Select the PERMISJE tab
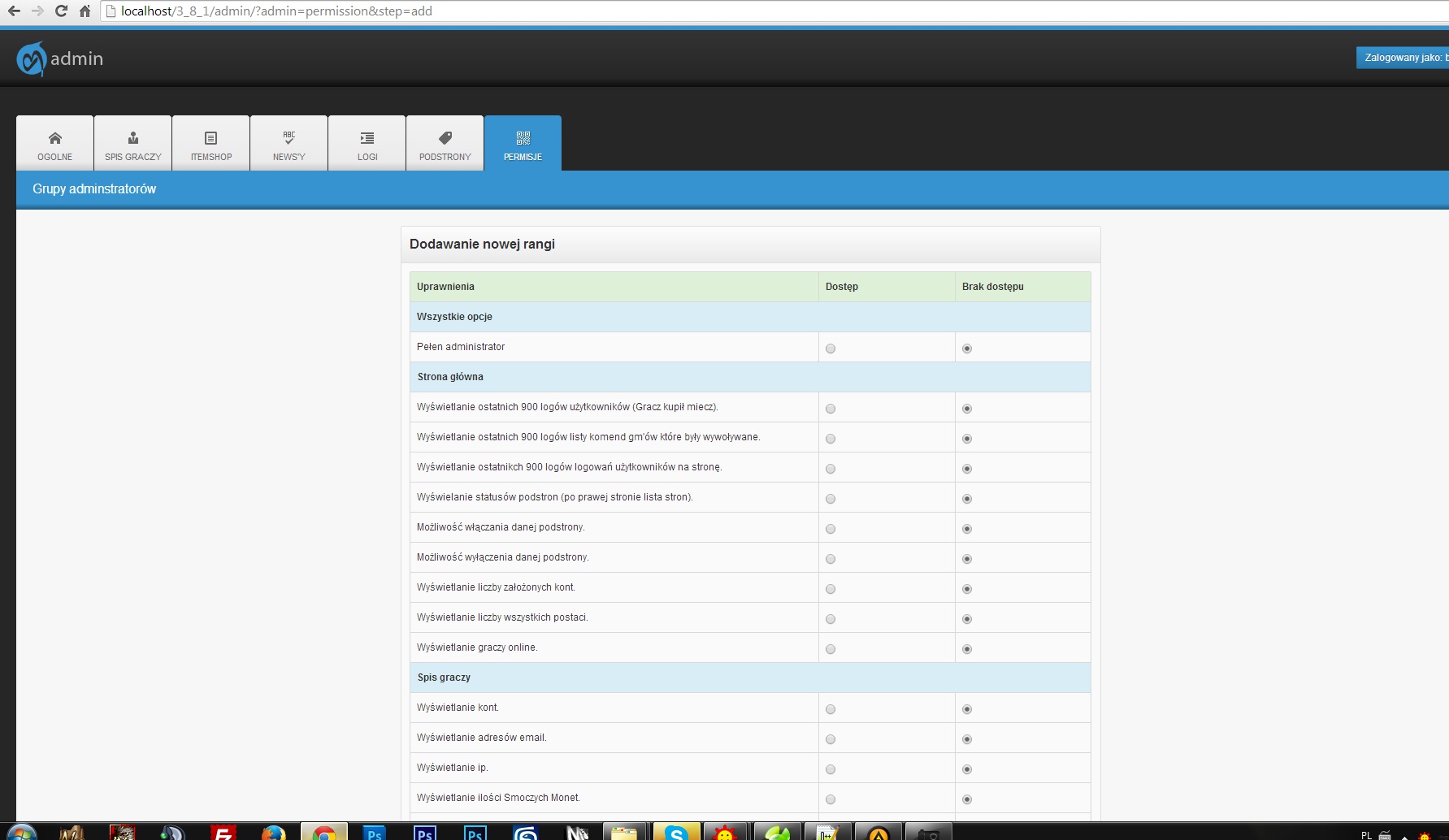Screen dimensions: 1449x840 point(523,143)
